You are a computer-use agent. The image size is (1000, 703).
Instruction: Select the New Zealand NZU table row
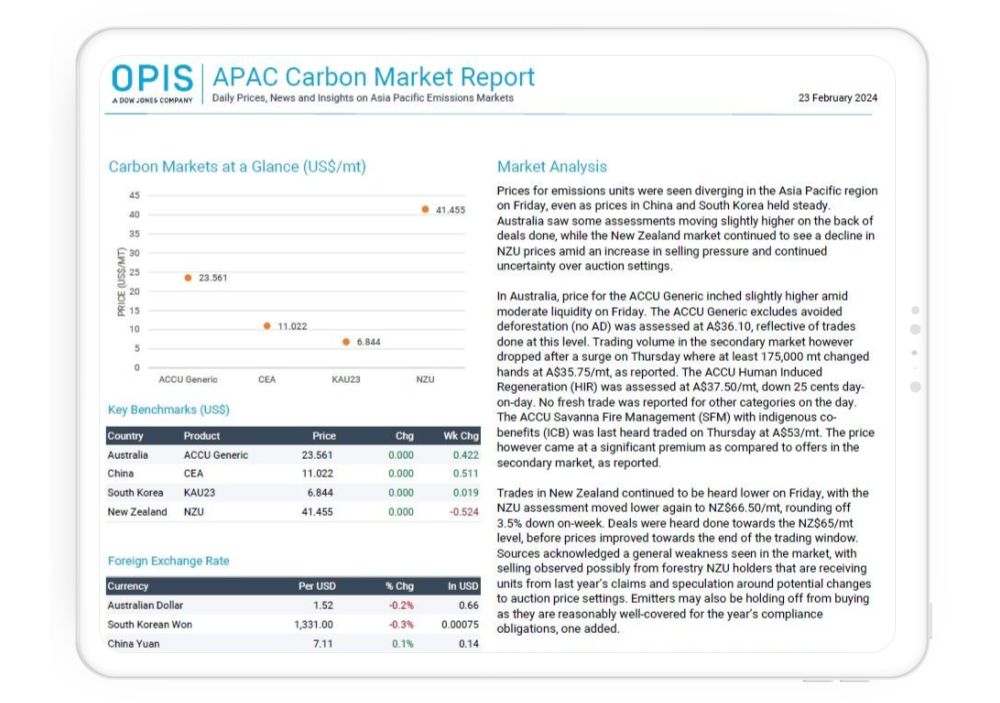click(x=292, y=512)
